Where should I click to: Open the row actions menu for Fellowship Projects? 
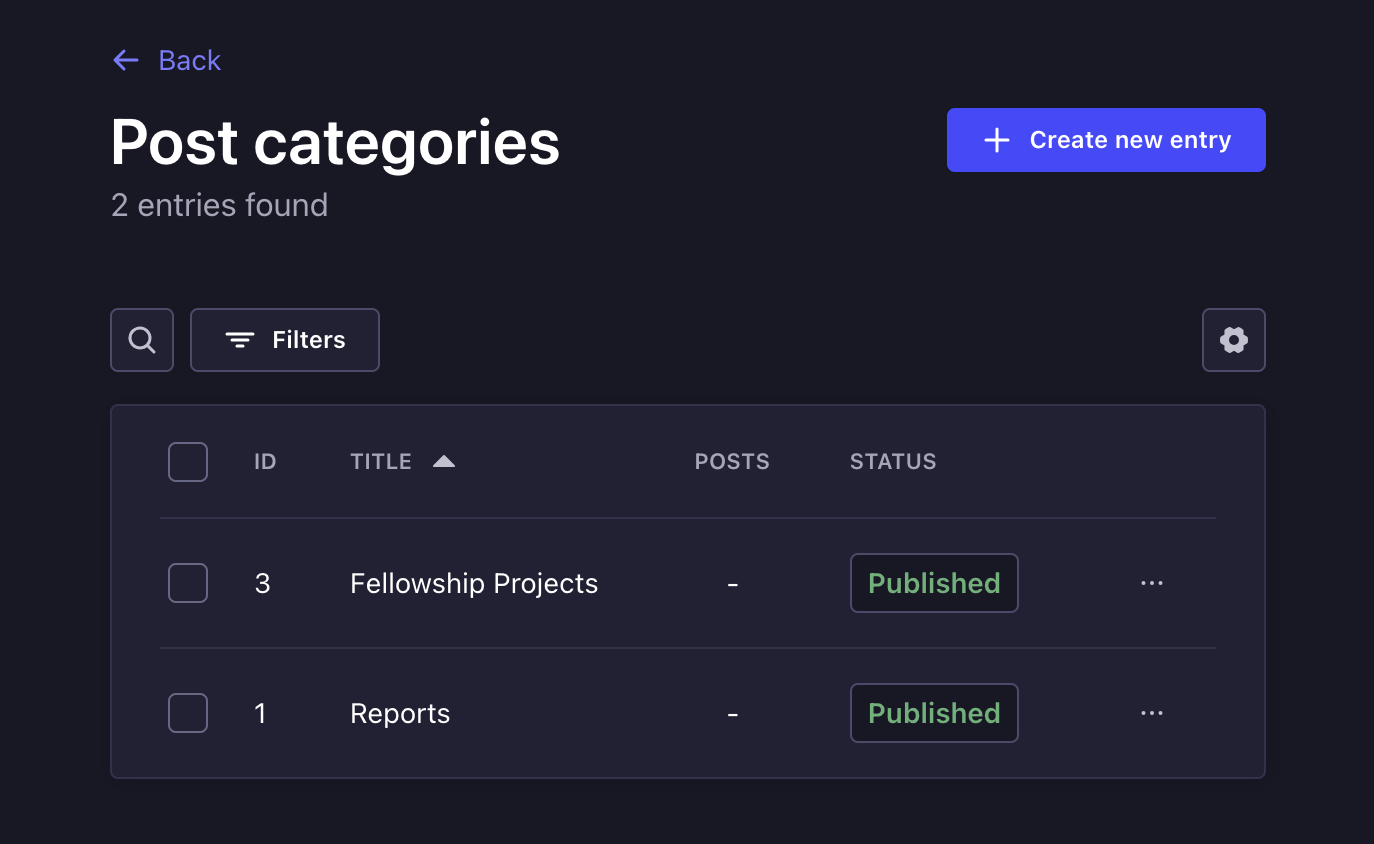[x=1151, y=583]
